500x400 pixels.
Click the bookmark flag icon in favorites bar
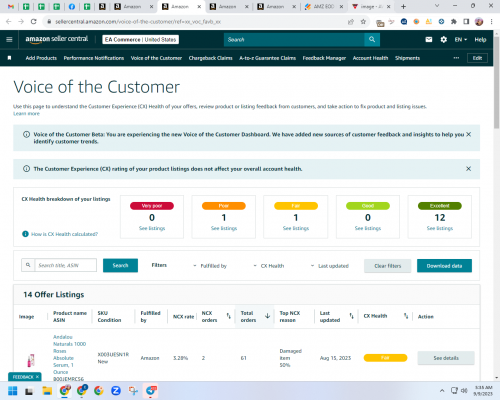pyautogui.click(x=9, y=58)
